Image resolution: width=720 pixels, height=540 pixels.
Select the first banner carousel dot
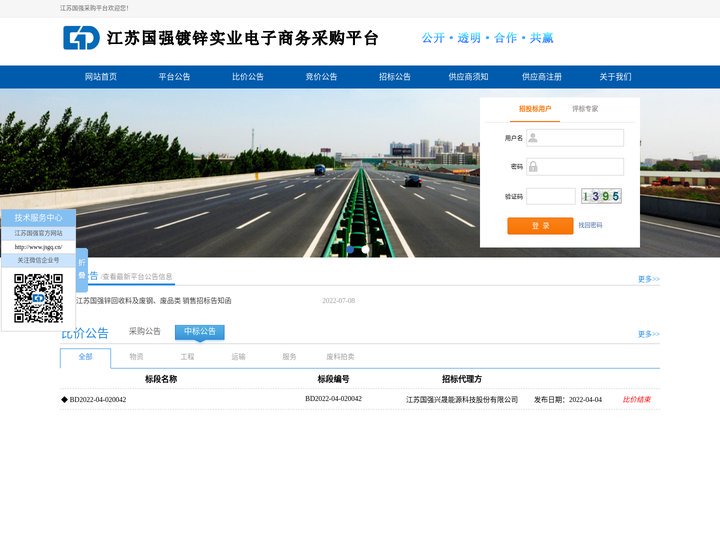point(350,249)
